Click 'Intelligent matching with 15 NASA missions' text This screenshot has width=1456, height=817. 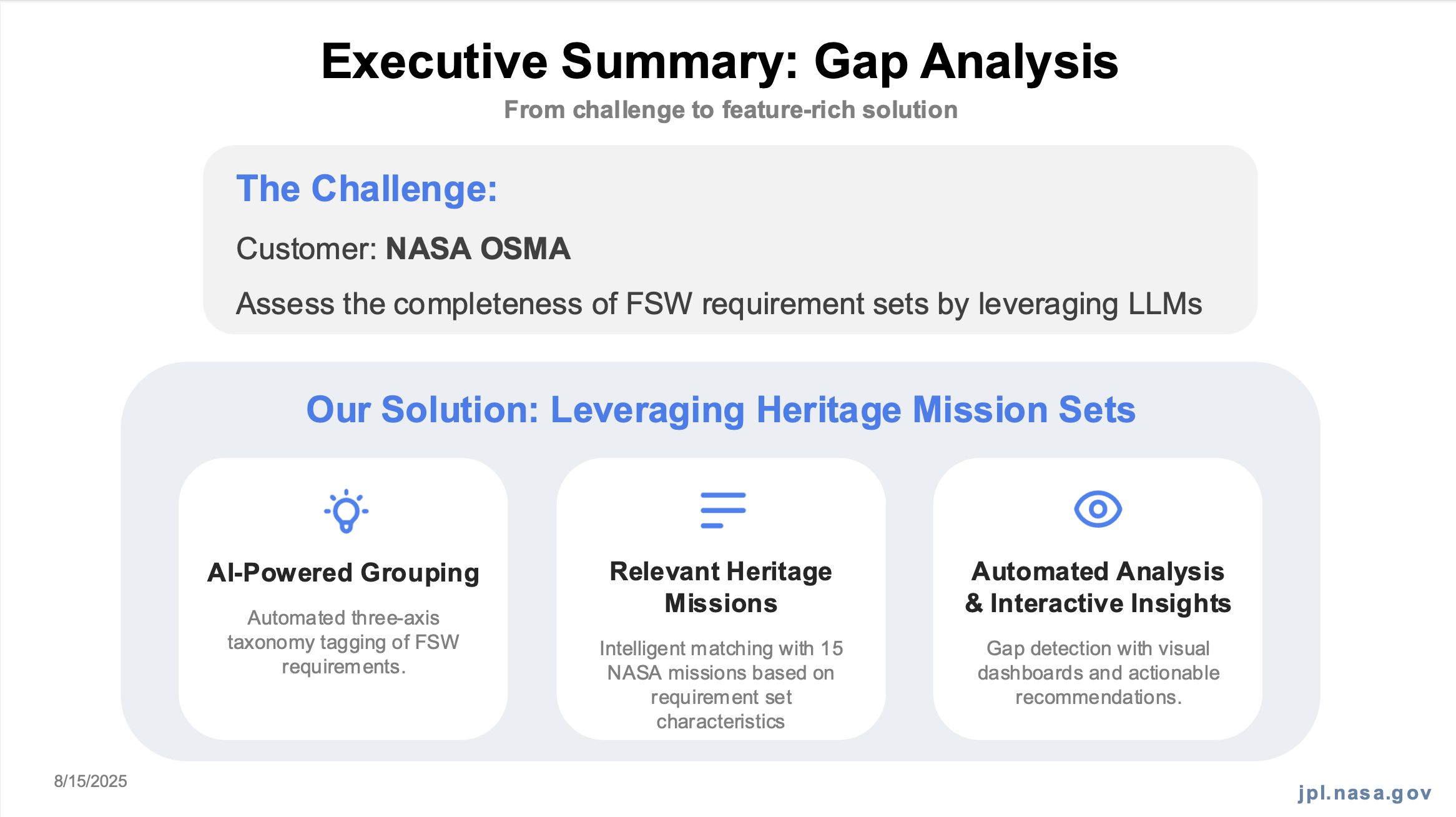[721, 685]
